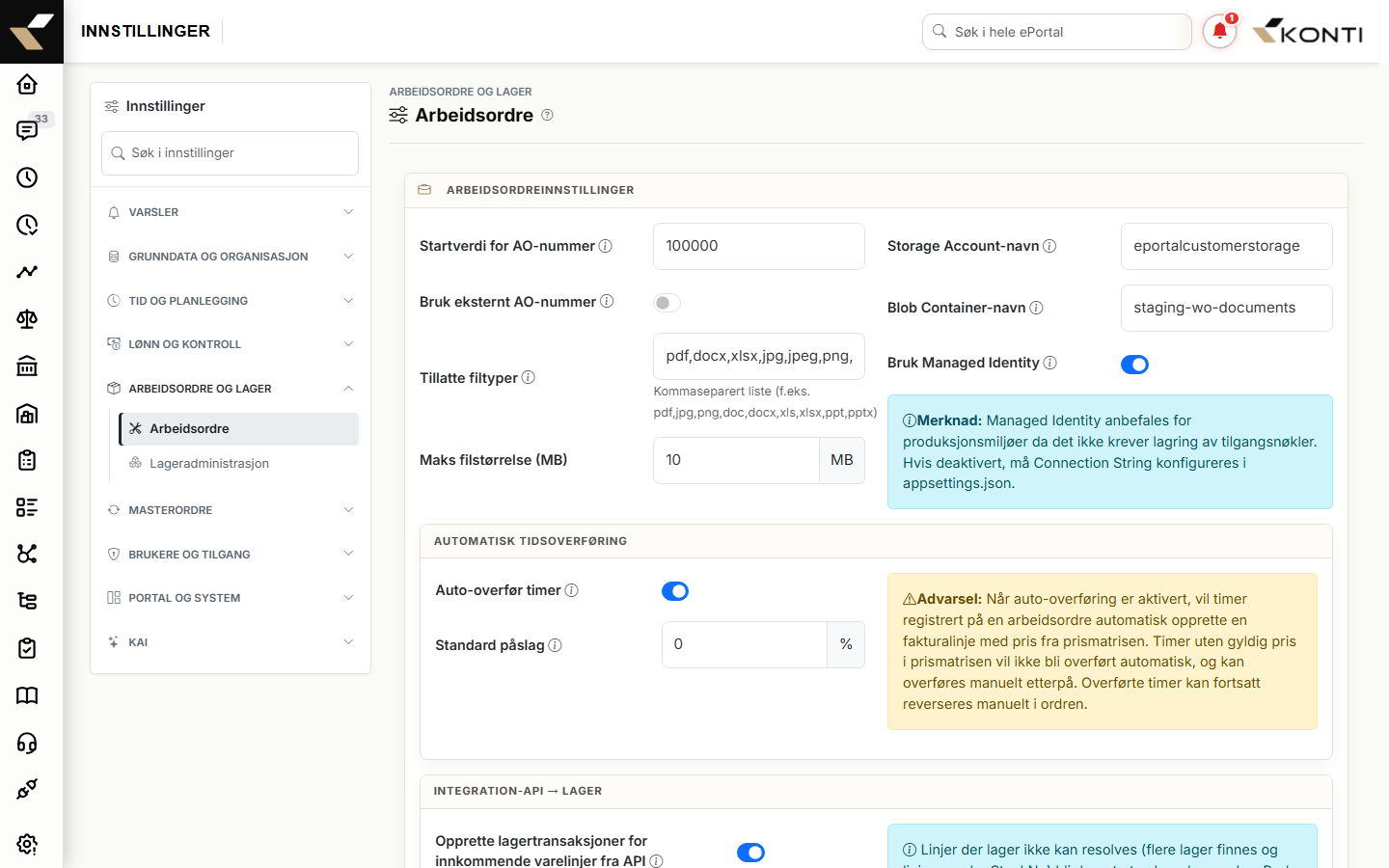Expand PORTAL OG SYSTEM section
1389x868 pixels.
231,598
